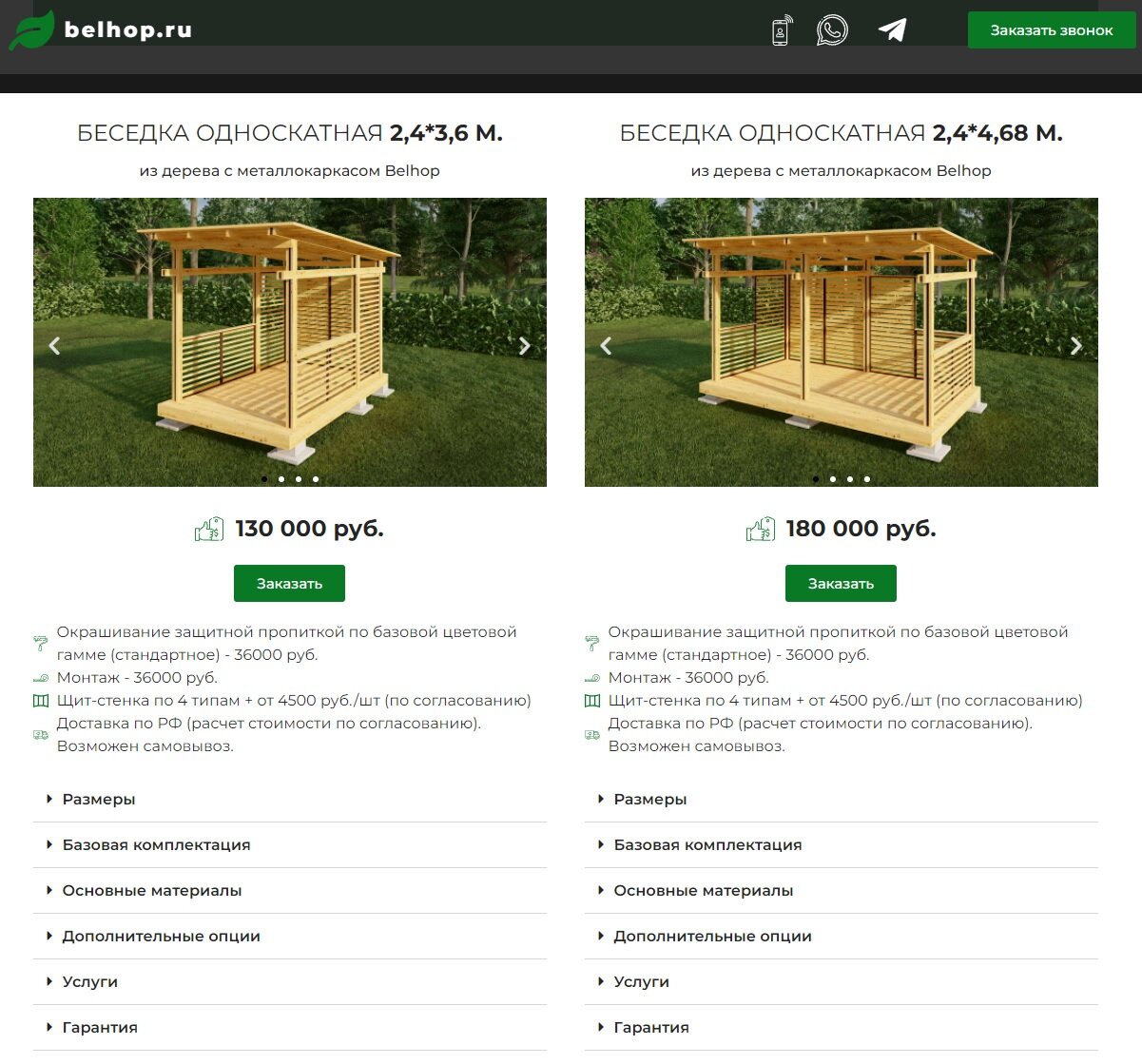Expand Дополнительные опции under left gazebo
The width and height of the screenshot is (1142, 1064).
290,937
